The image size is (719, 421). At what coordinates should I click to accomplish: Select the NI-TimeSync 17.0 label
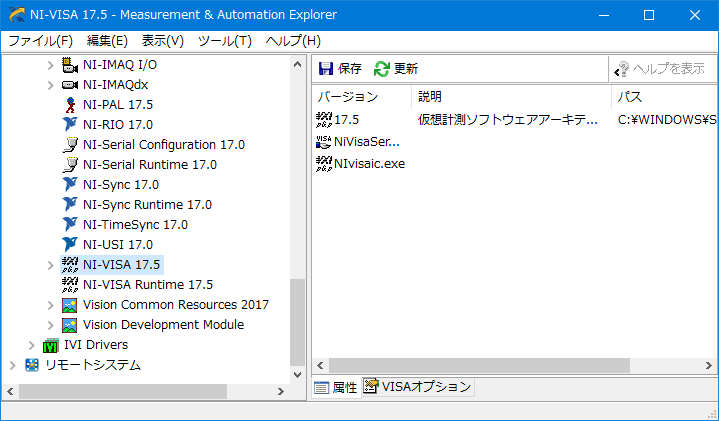pyautogui.click(x=135, y=225)
